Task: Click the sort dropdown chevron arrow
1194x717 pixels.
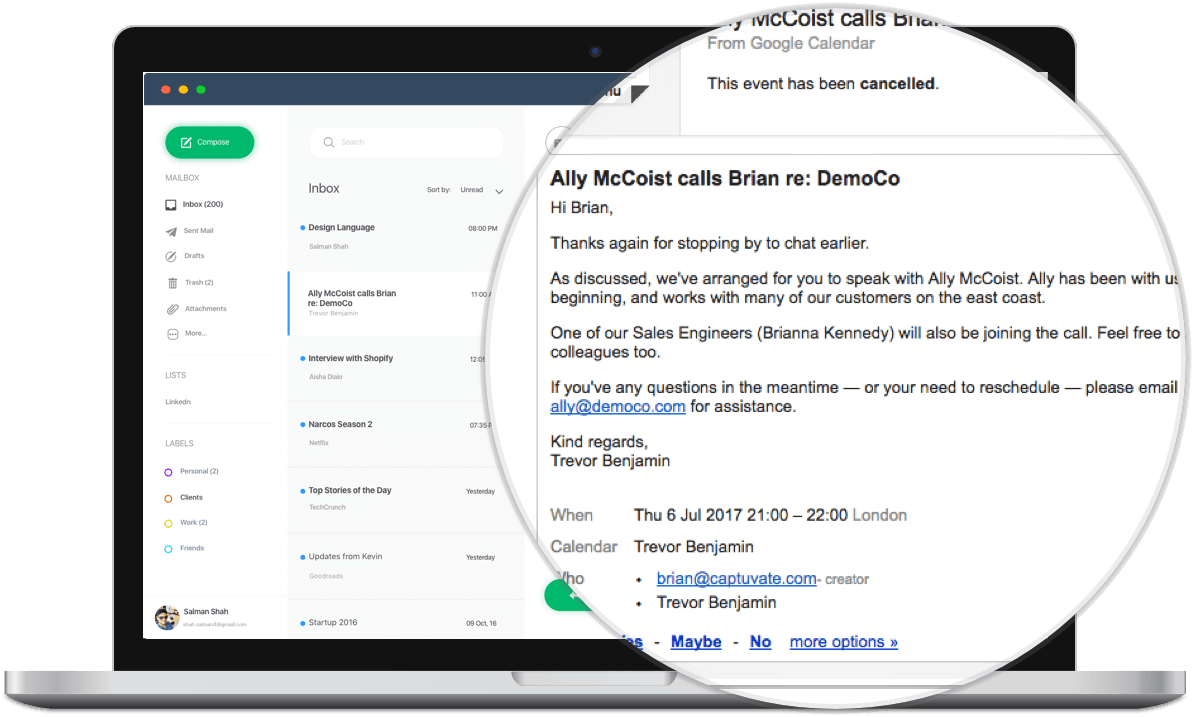Action: tap(500, 191)
